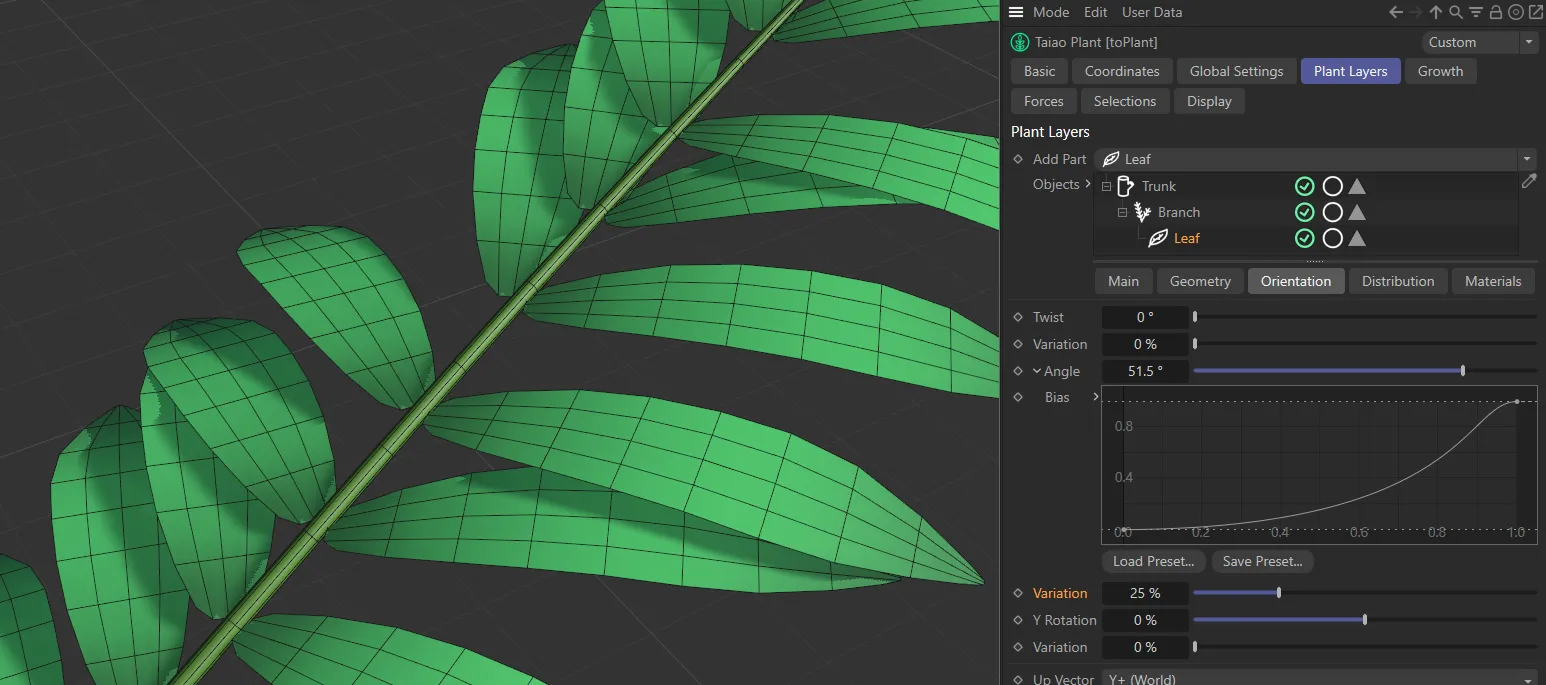The width and height of the screenshot is (1546, 685).
Task: Collapse the Trunk tree item
Action: [1105, 186]
